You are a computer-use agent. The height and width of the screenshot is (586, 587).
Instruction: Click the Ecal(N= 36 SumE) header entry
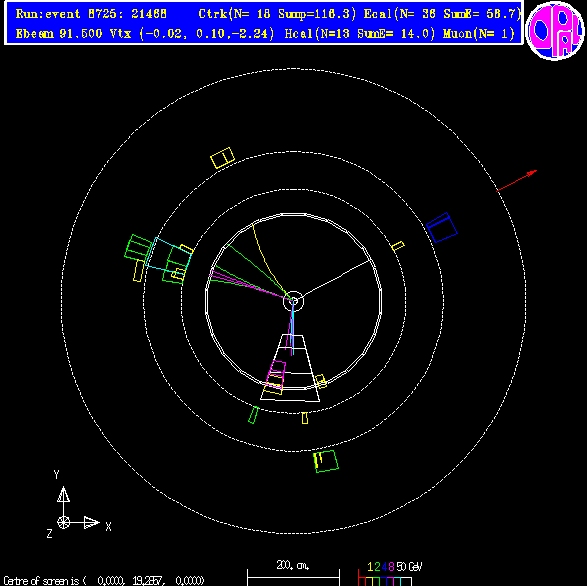tap(442, 14)
